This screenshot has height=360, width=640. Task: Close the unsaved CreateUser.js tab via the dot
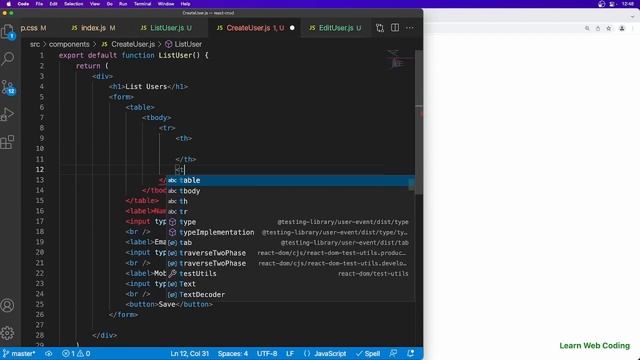[x=292, y=28]
